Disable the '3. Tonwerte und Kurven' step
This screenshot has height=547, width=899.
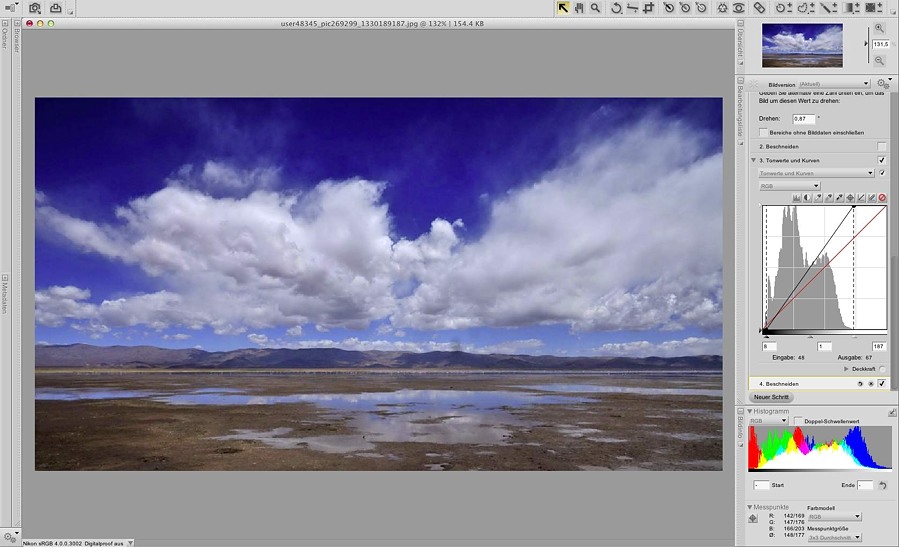click(882, 161)
